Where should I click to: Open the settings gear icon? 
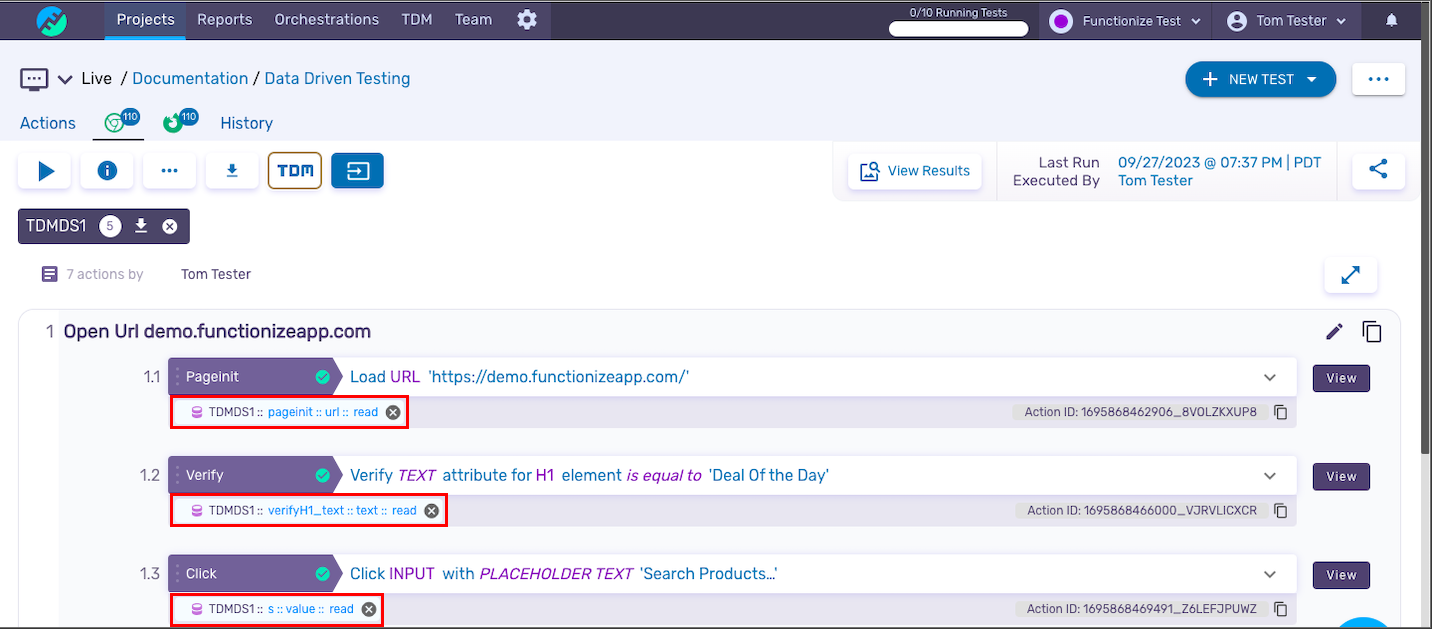[x=527, y=20]
